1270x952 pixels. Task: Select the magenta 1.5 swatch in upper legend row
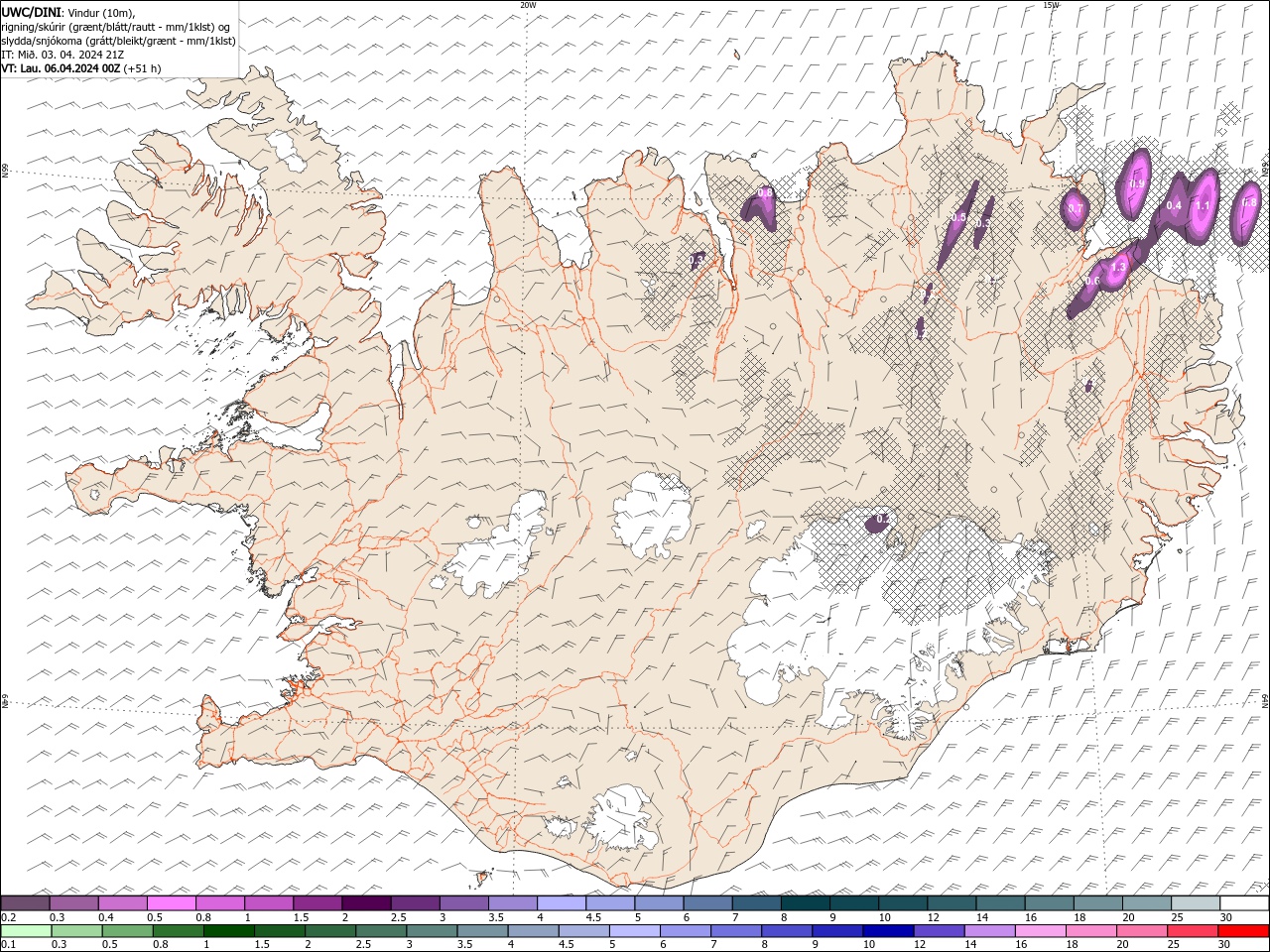317,903
